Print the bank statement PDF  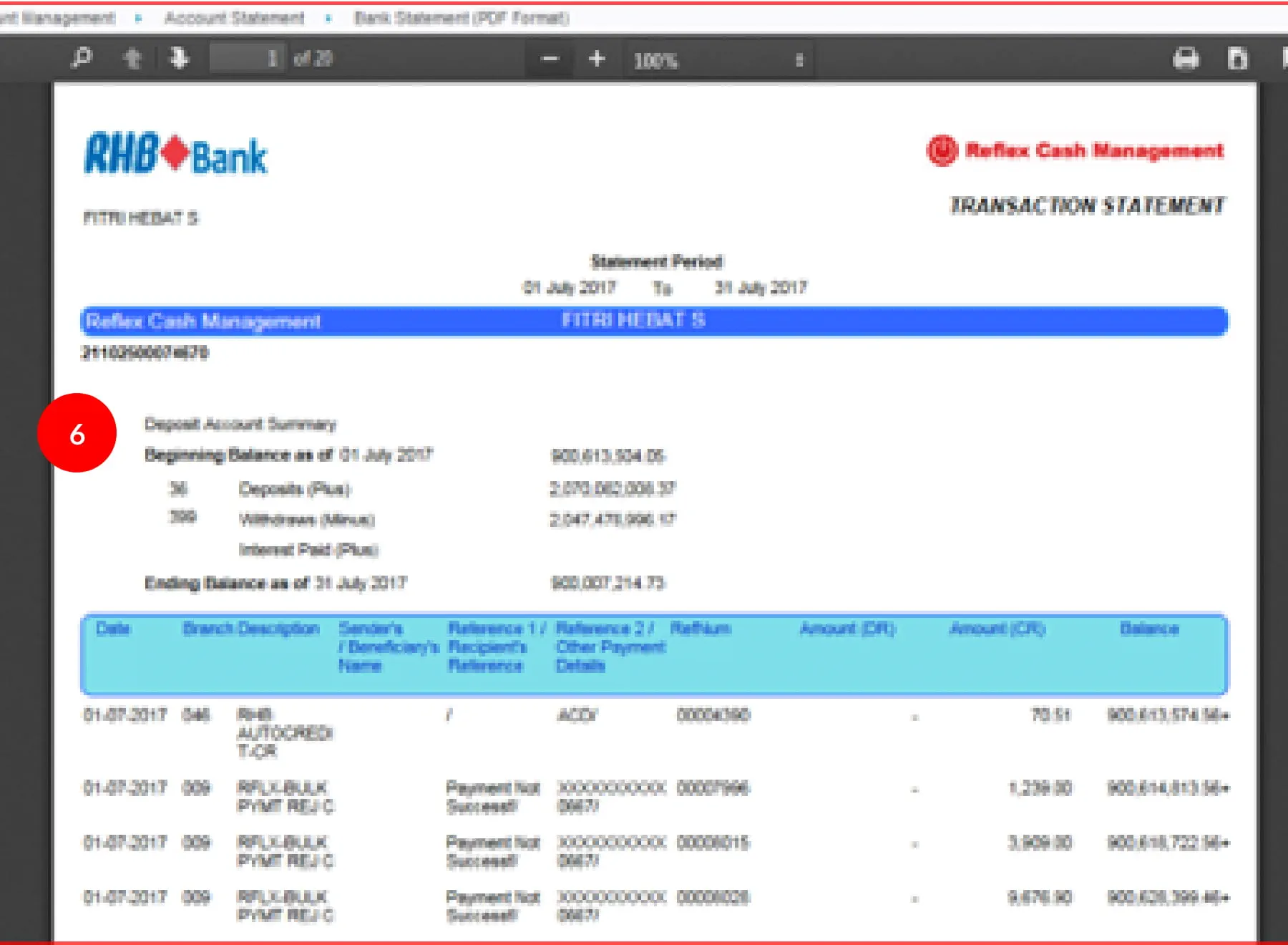(1186, 59)
